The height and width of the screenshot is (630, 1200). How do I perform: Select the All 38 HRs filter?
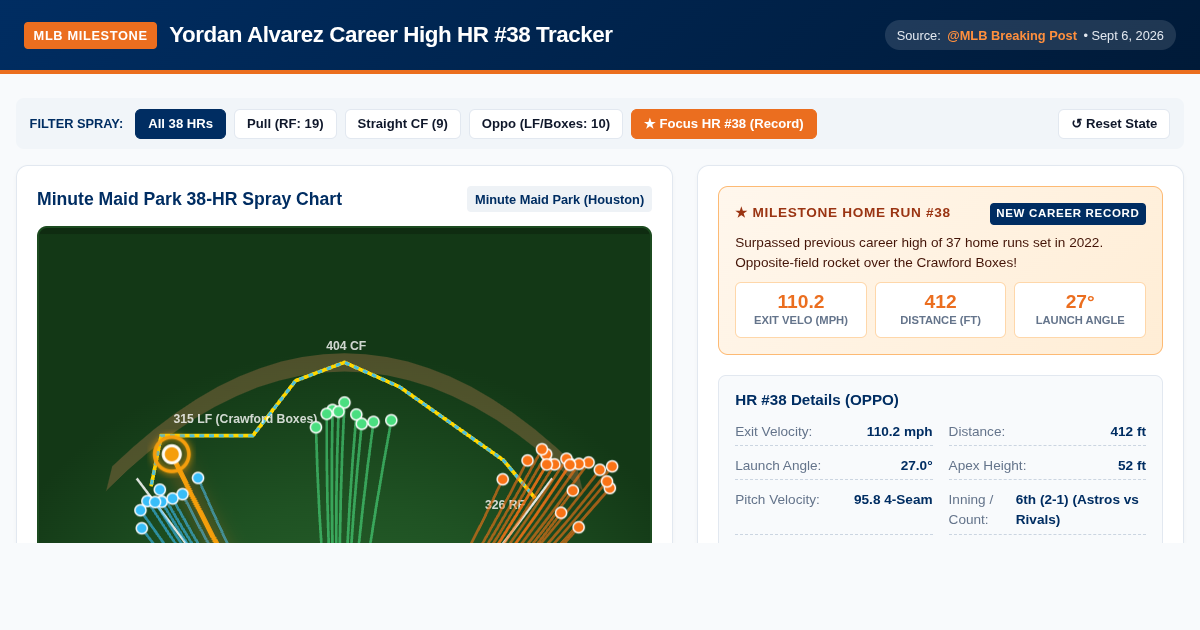(180, 124)
